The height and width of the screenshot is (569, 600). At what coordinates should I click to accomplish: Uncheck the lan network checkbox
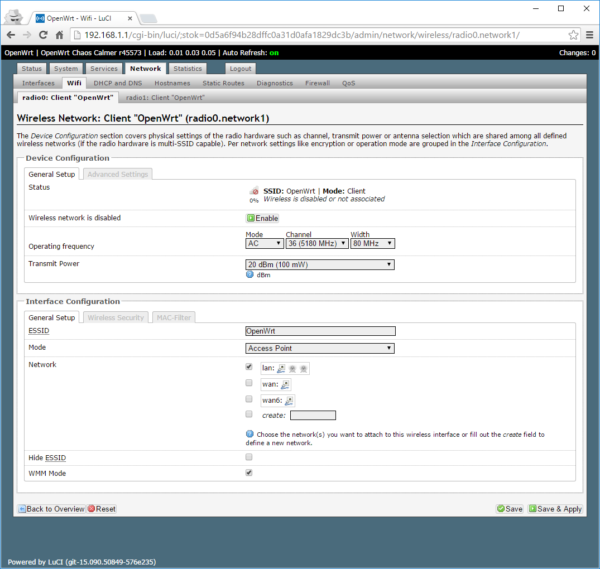[x=249, y=367]
